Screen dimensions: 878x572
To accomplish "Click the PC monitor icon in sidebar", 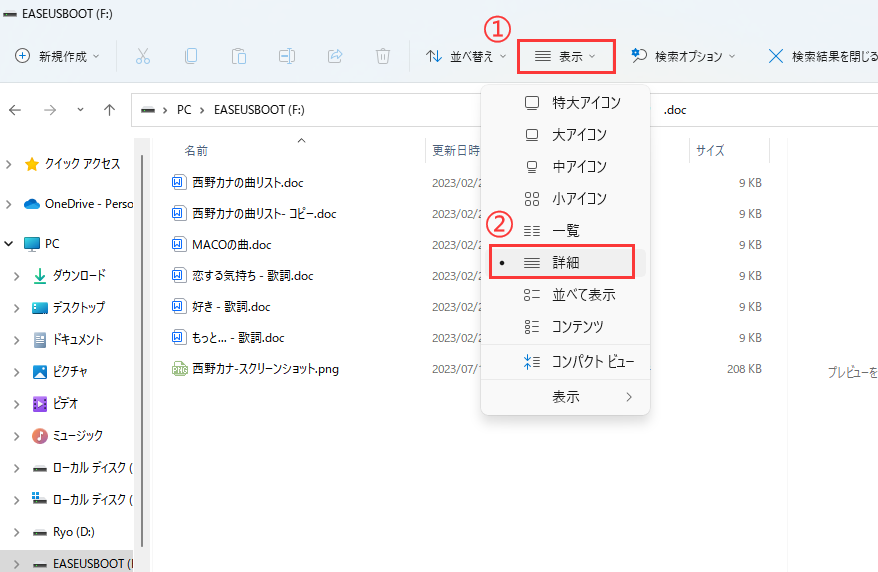I will pyautogui.click(x=32, y=243).
